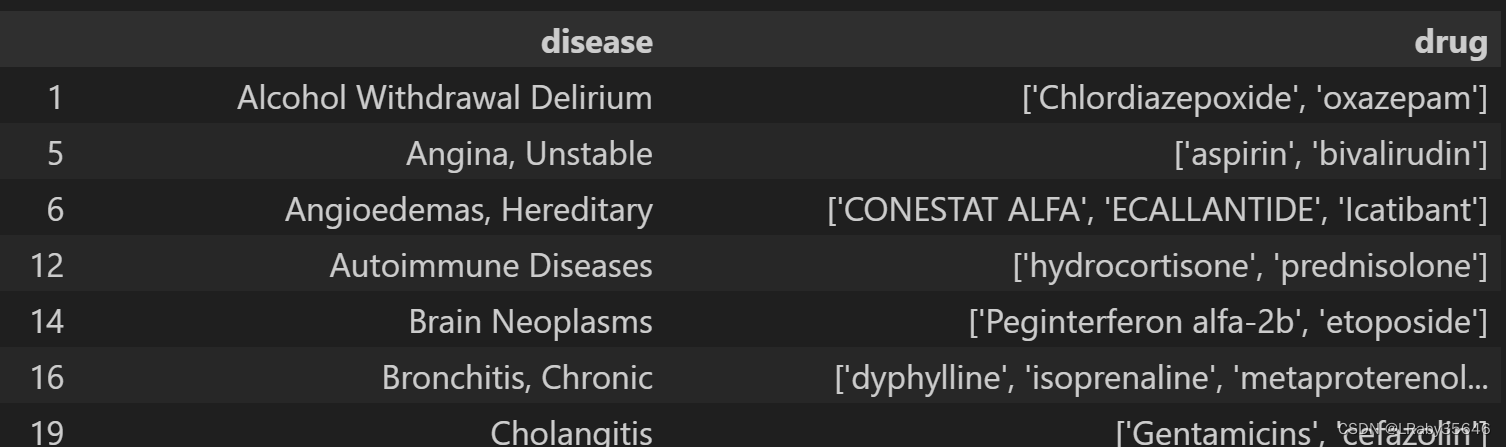Click the Cholangitis disease cell
The height and width of the screenshot is (447, 1506).
point(571,434)
